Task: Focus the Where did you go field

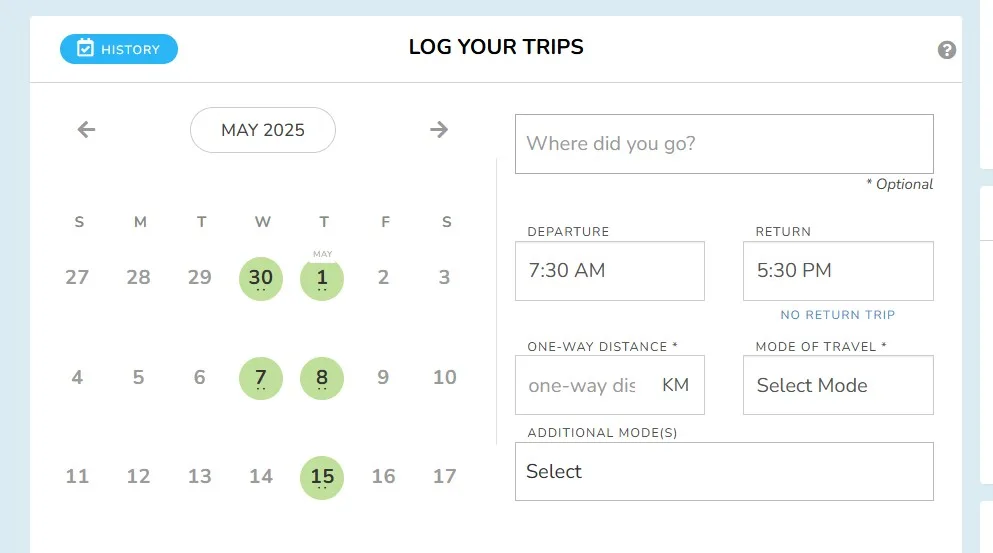Action: 724,144
